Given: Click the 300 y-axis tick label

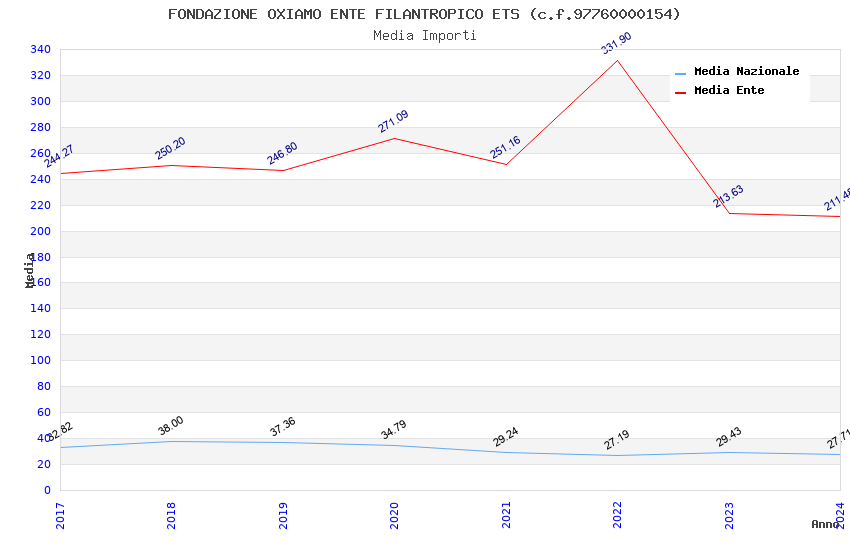Looking at the screenshot, I should click(x=41, y=101).
